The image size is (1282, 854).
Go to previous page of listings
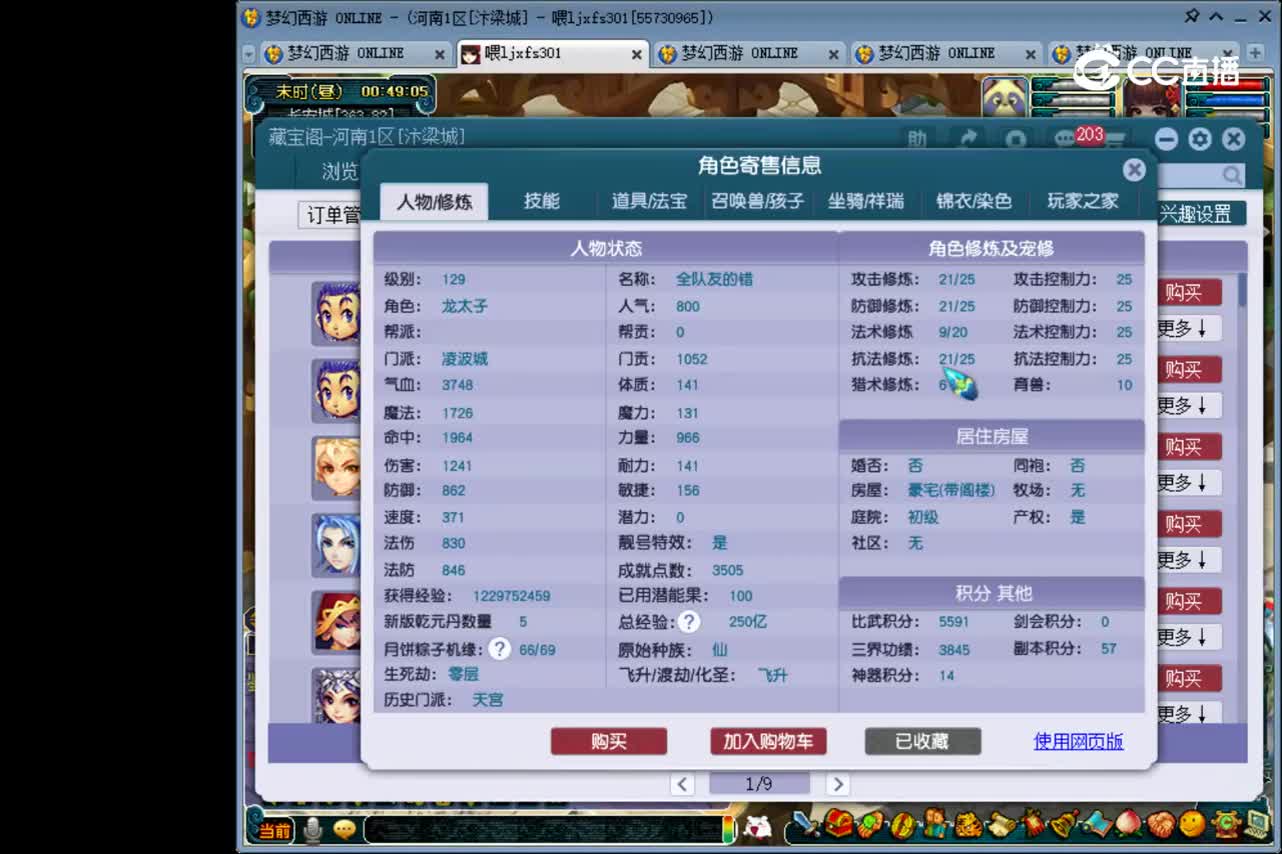coord(682,784)
